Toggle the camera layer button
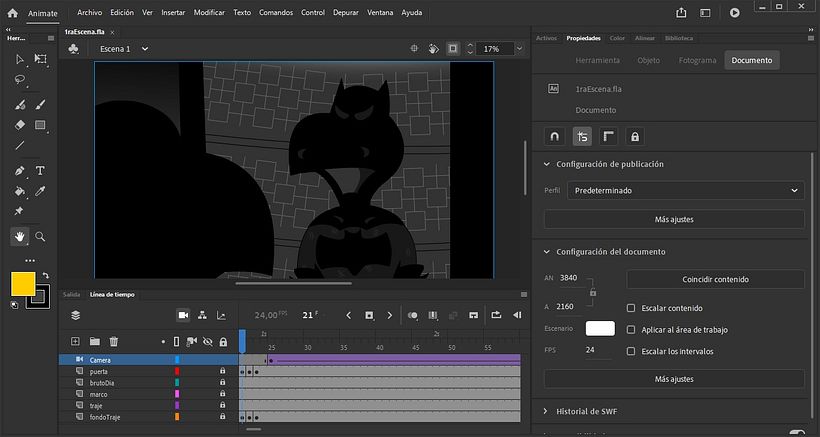The image size is (820, 437). (x=184, y=315)
